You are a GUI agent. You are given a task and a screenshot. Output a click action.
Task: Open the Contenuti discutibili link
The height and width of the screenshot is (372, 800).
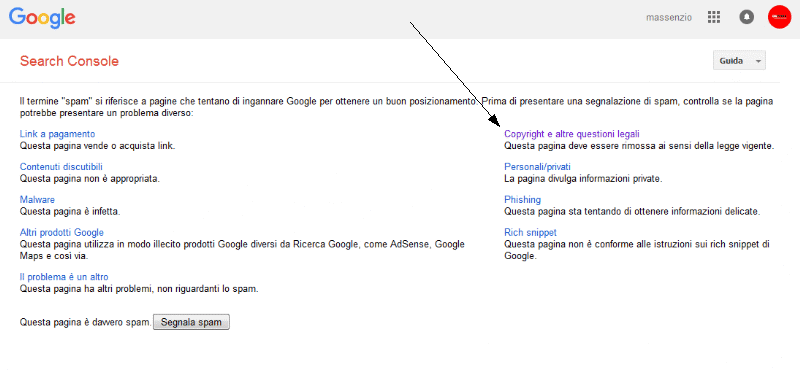(x=61, y=167)
